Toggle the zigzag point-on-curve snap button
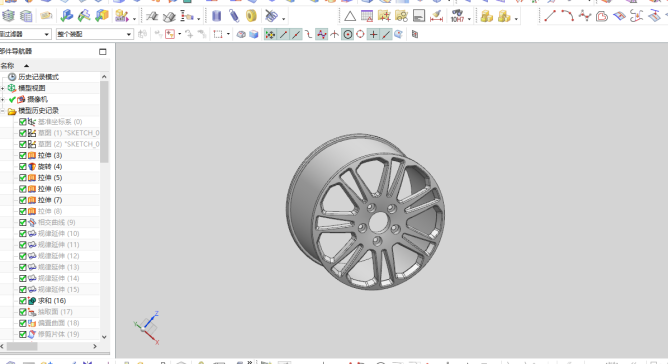This screenshot has height=364, width=668. pos(322,34)
